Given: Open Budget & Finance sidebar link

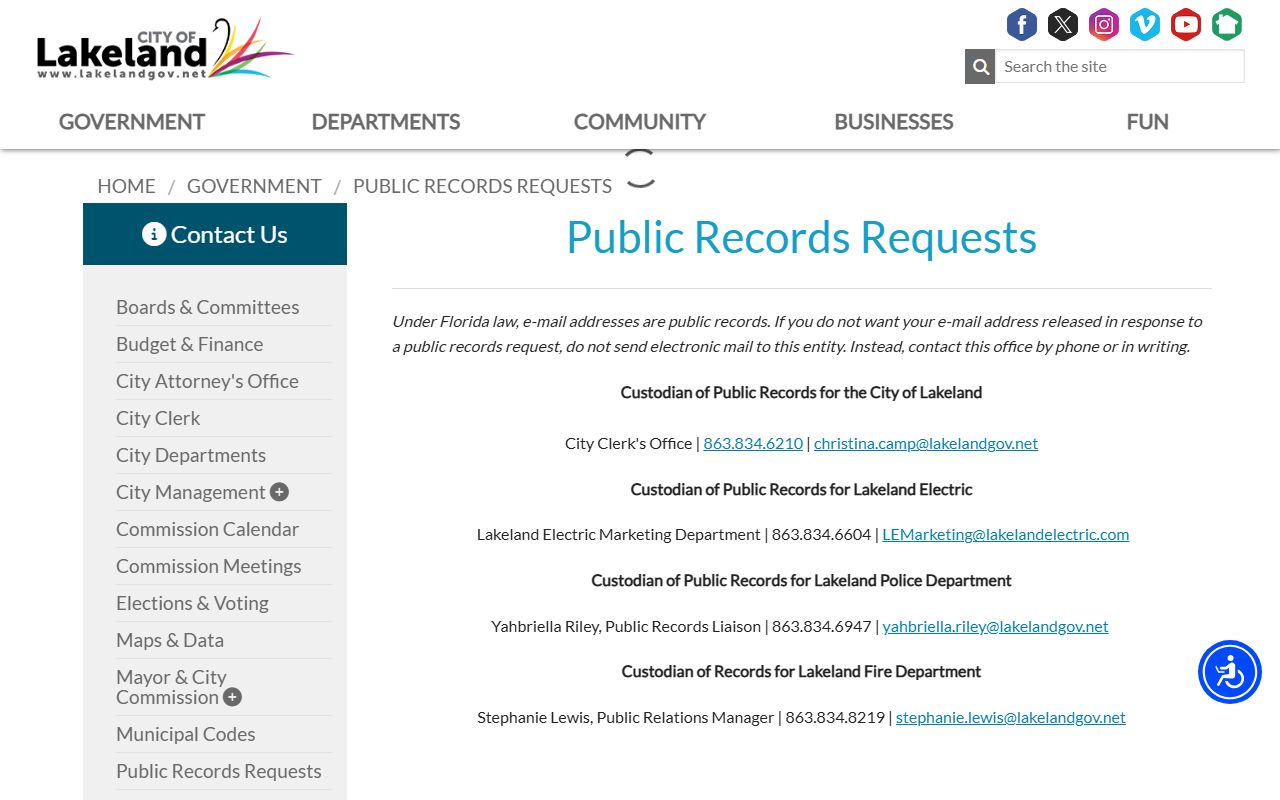Looking at the screenshot, I should click(x=190, y=344).
